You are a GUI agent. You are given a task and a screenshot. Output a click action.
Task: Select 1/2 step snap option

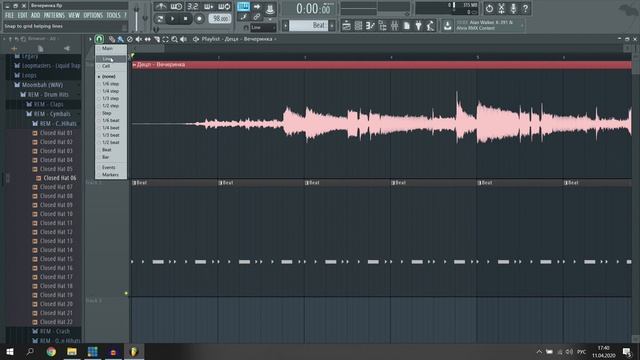[x=110, y=106]
